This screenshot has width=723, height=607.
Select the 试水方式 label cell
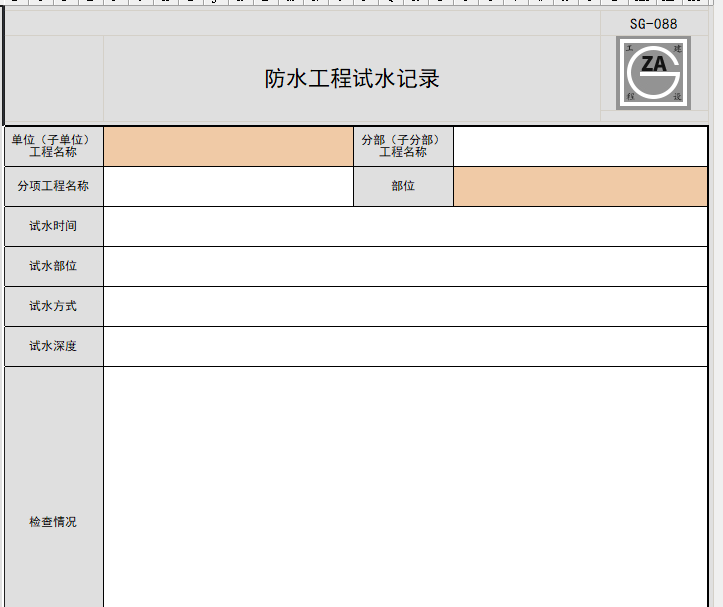(x=53, y=306)
